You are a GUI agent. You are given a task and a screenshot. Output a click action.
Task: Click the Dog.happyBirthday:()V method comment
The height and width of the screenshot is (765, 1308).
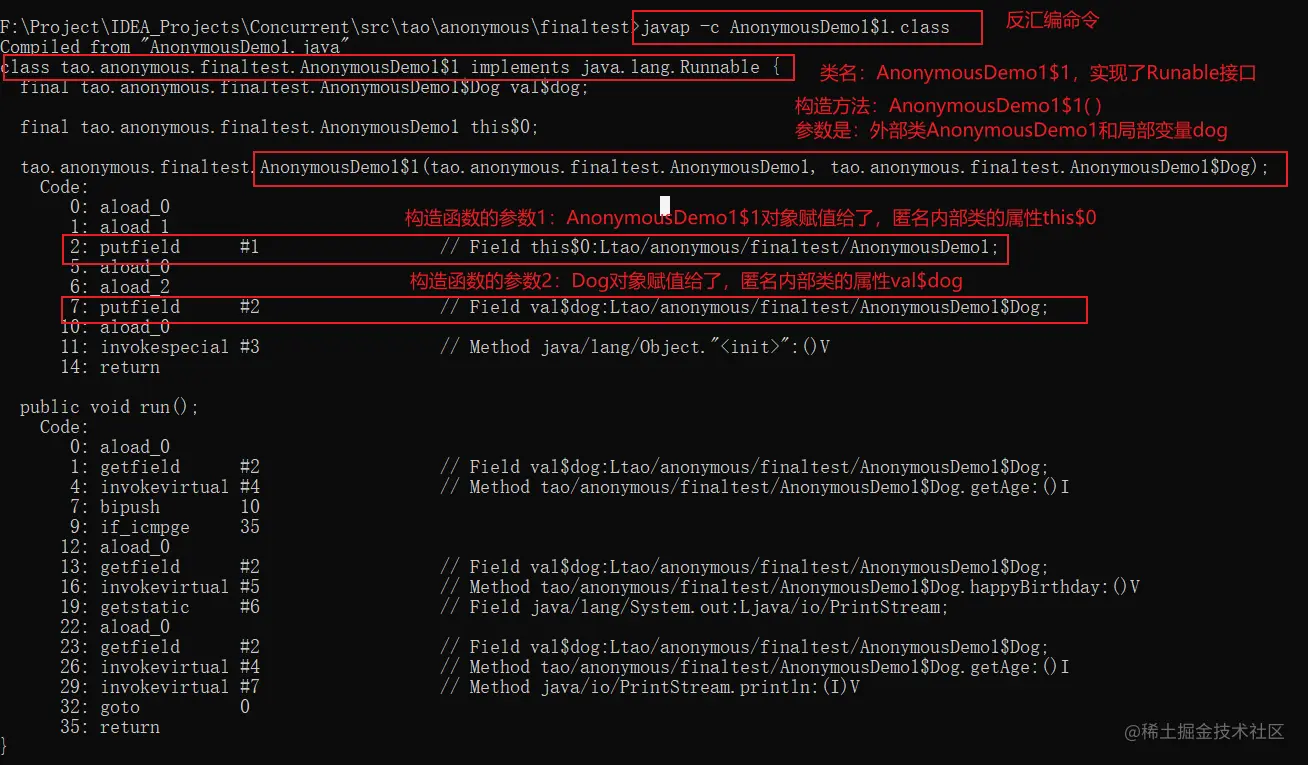[x=790, y=587]
